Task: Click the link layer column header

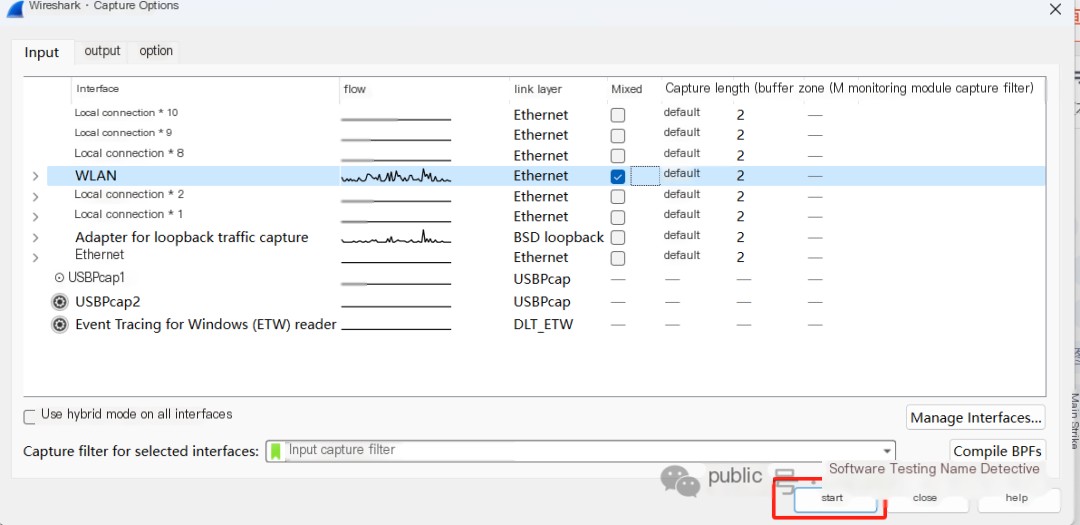Action: pos(538,89)
